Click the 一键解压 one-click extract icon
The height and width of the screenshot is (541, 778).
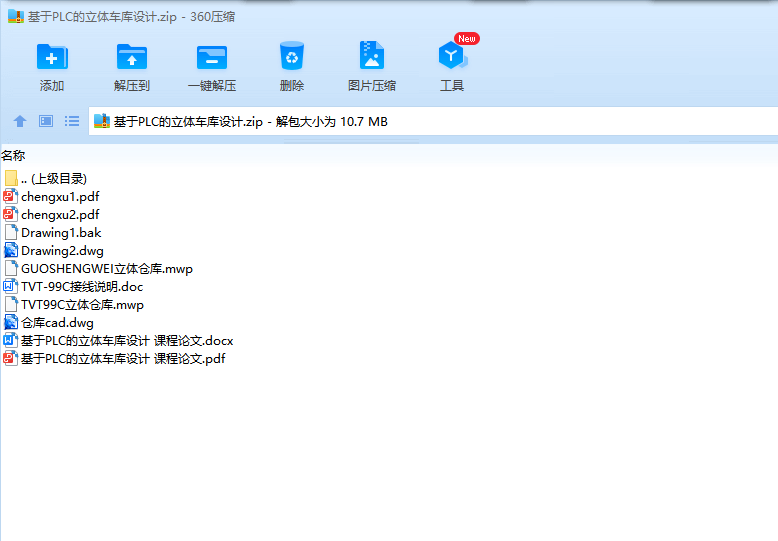(x=212, y=57)
